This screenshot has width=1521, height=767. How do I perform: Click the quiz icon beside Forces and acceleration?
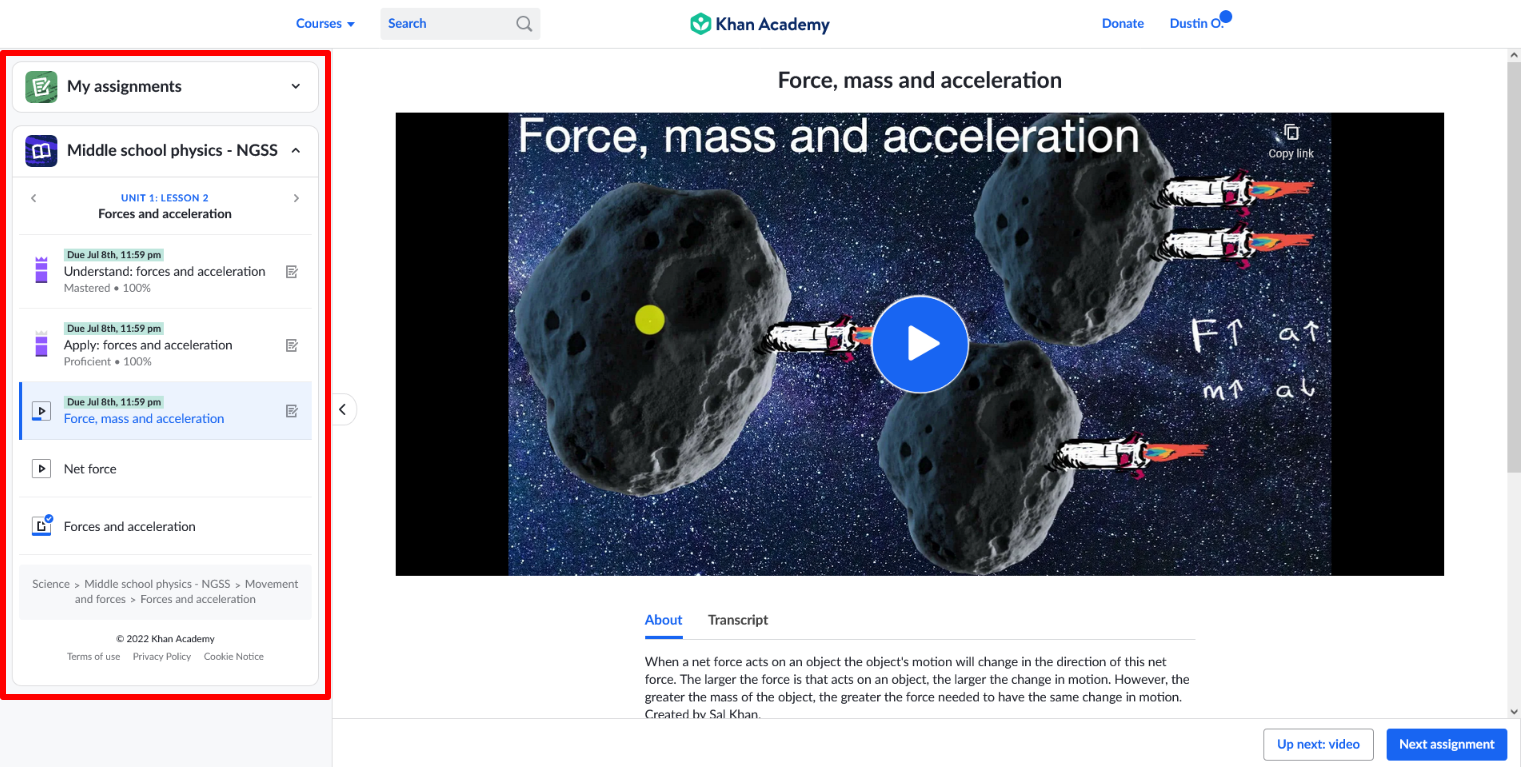pyautogui.click(x=41, y=525)
